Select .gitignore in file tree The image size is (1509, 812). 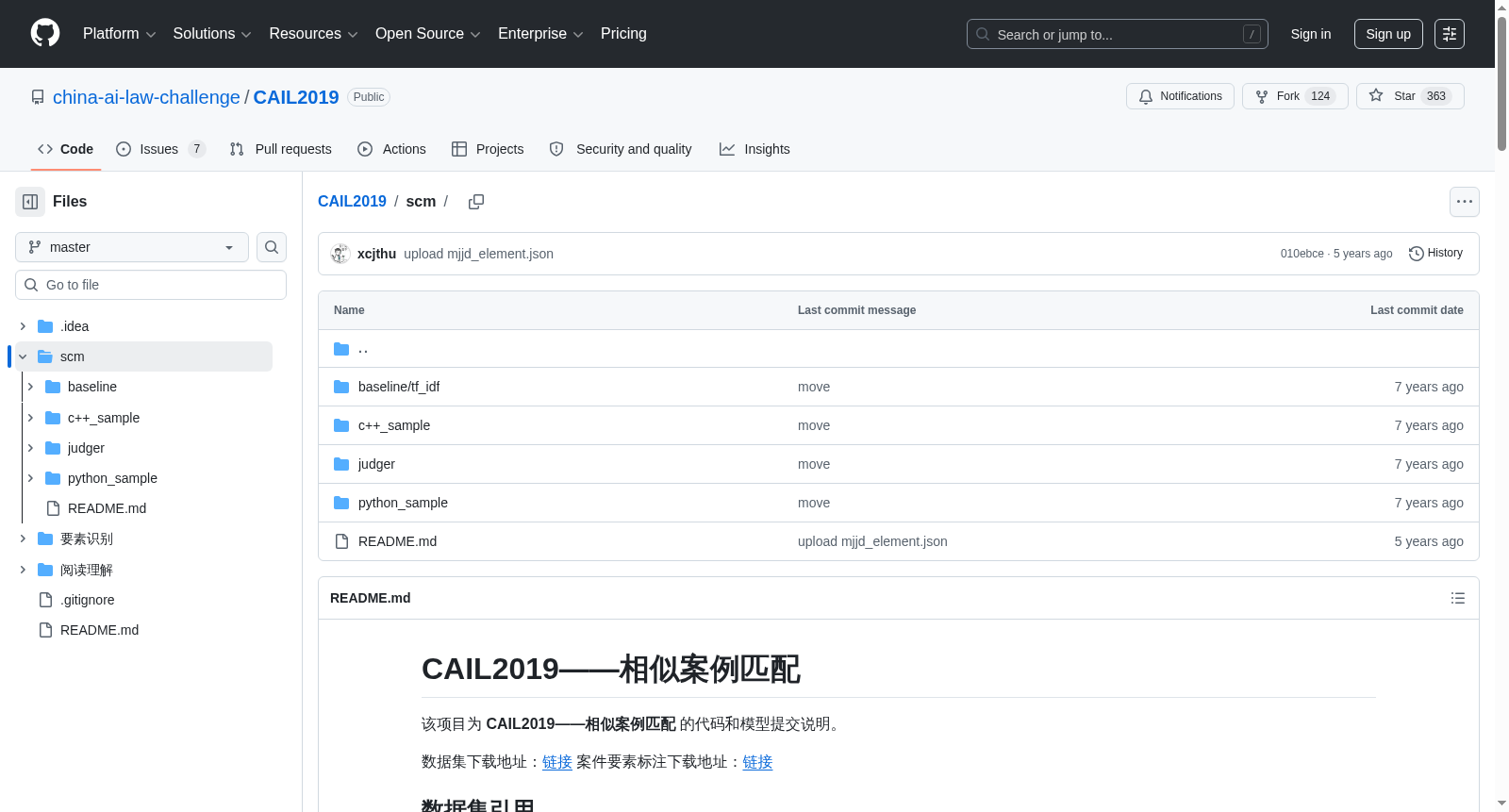87,600
